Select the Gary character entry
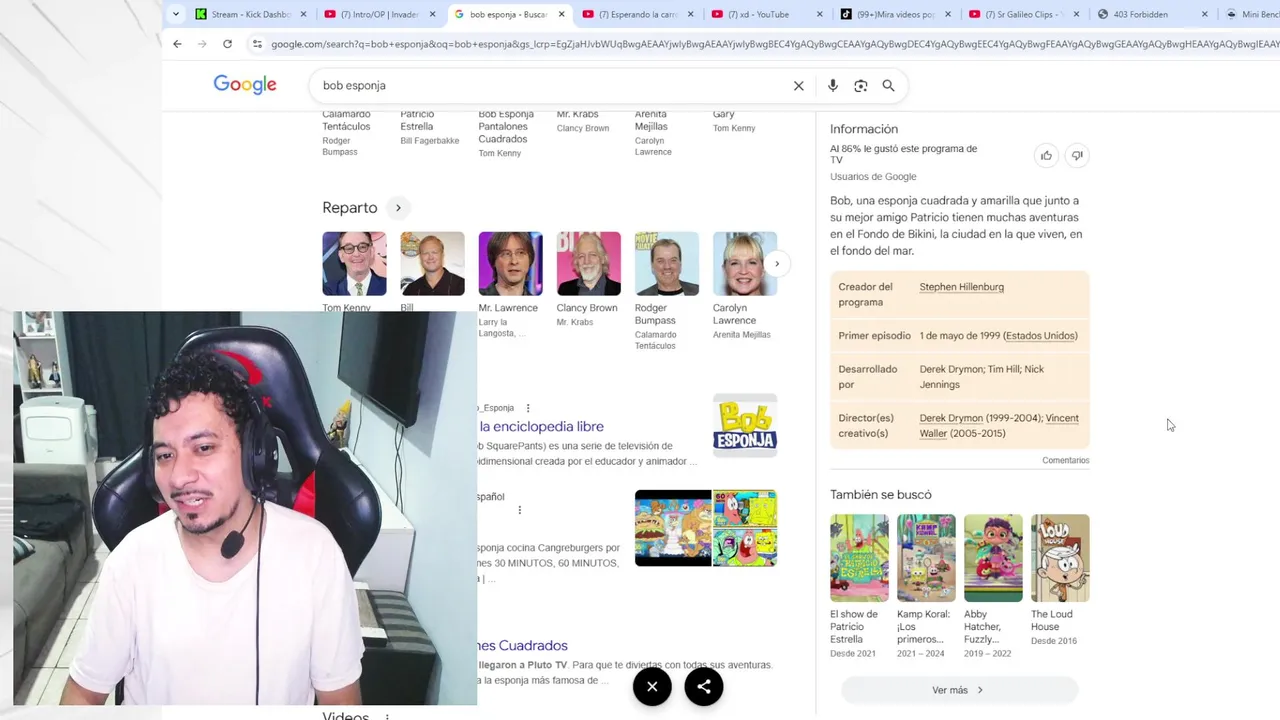Screen dimensions: 1280x720 (734, 120)
